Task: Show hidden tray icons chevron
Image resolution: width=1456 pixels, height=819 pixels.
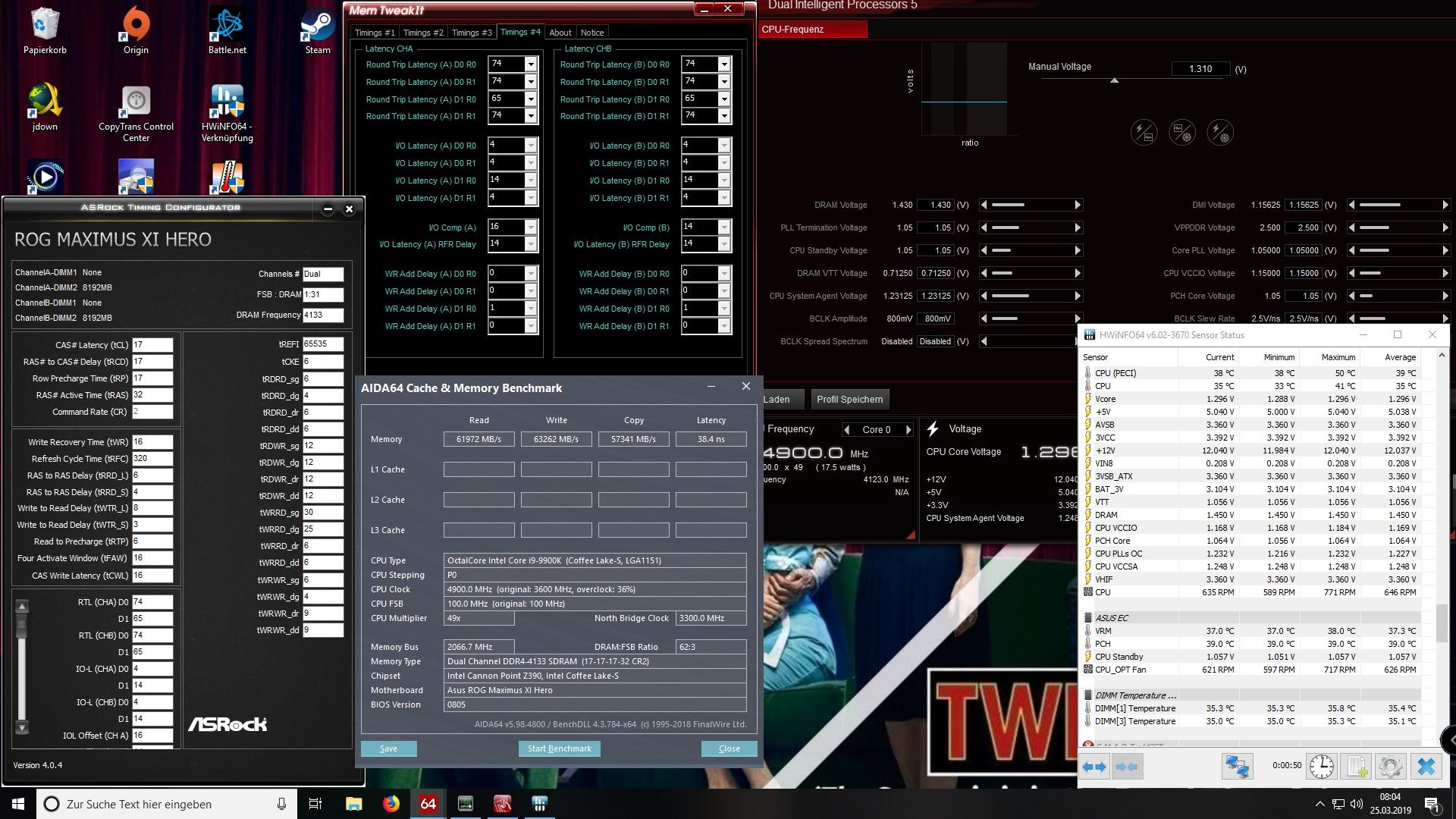Action: (x=1319, y=804)
